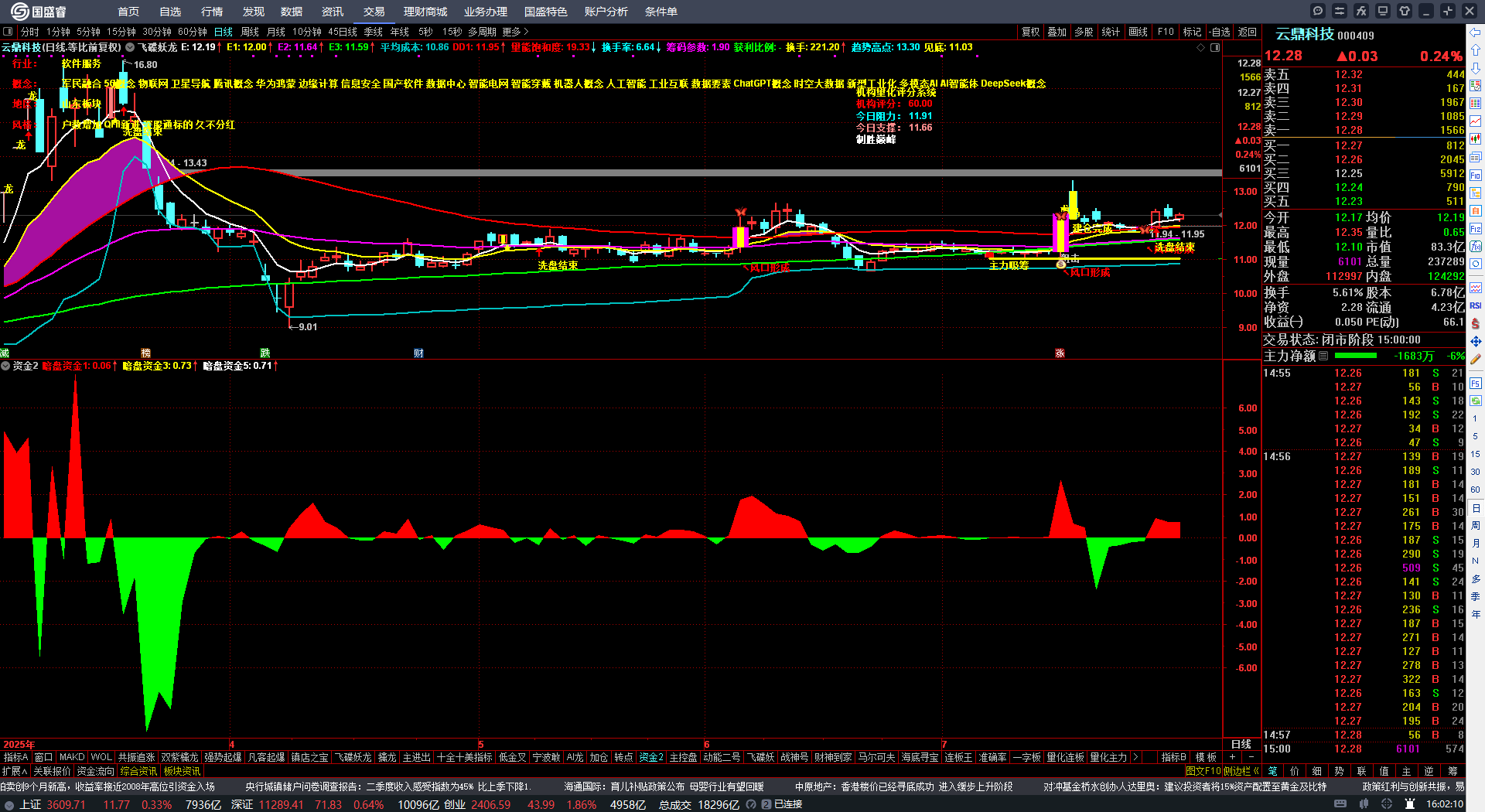The height and width of the screenshot is (812, 1485).
Task: Click the 统计 statistics button
Action: click(x=1111, y=32)
